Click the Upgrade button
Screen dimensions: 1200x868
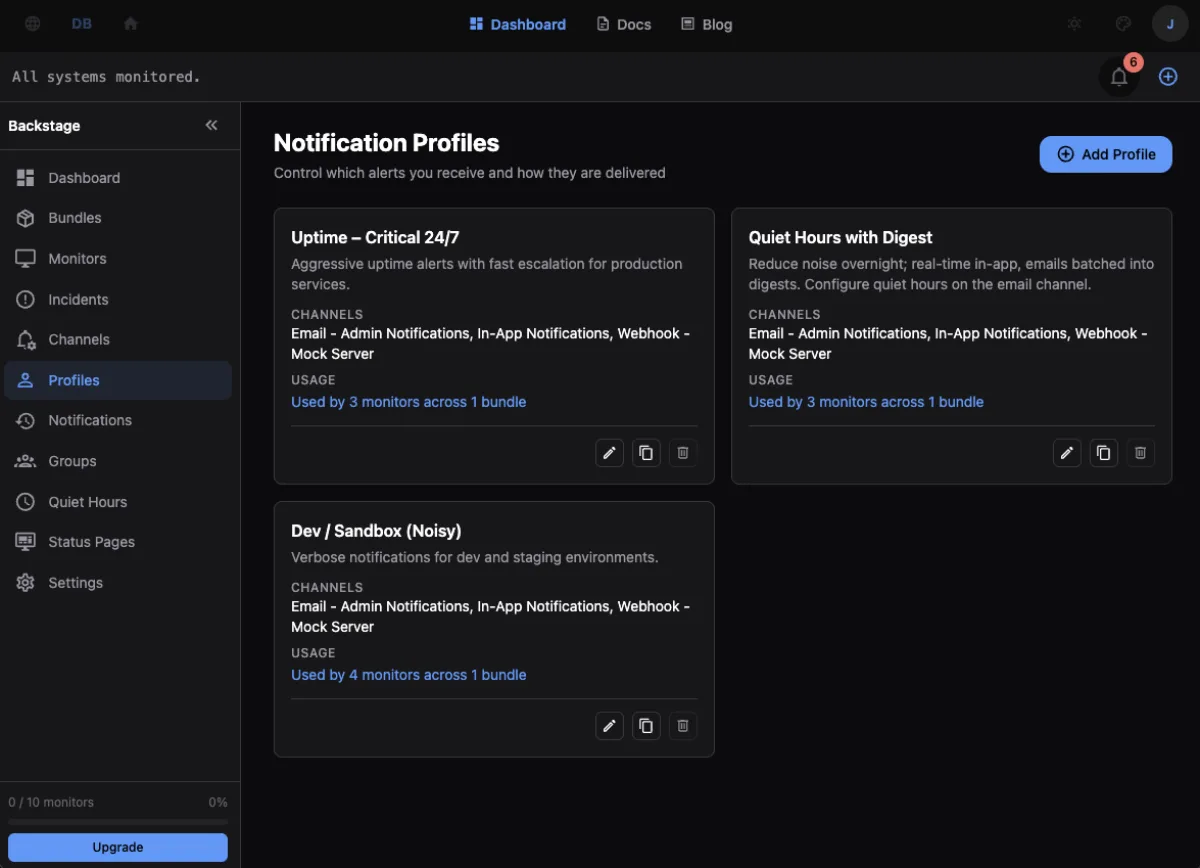(x=118, y=847)
